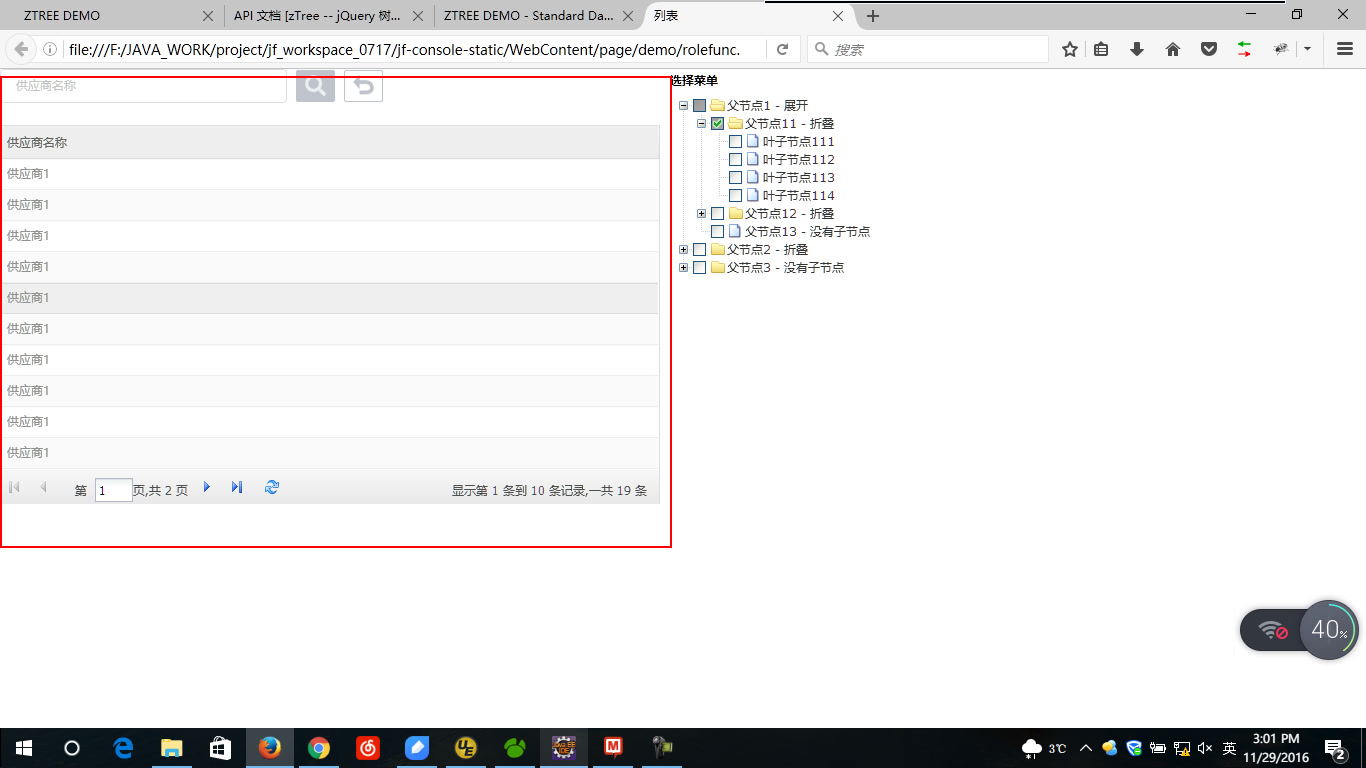Go to next page of grid
The height and width of the screenshot is (768, 1366).
[x=207, y=487]
